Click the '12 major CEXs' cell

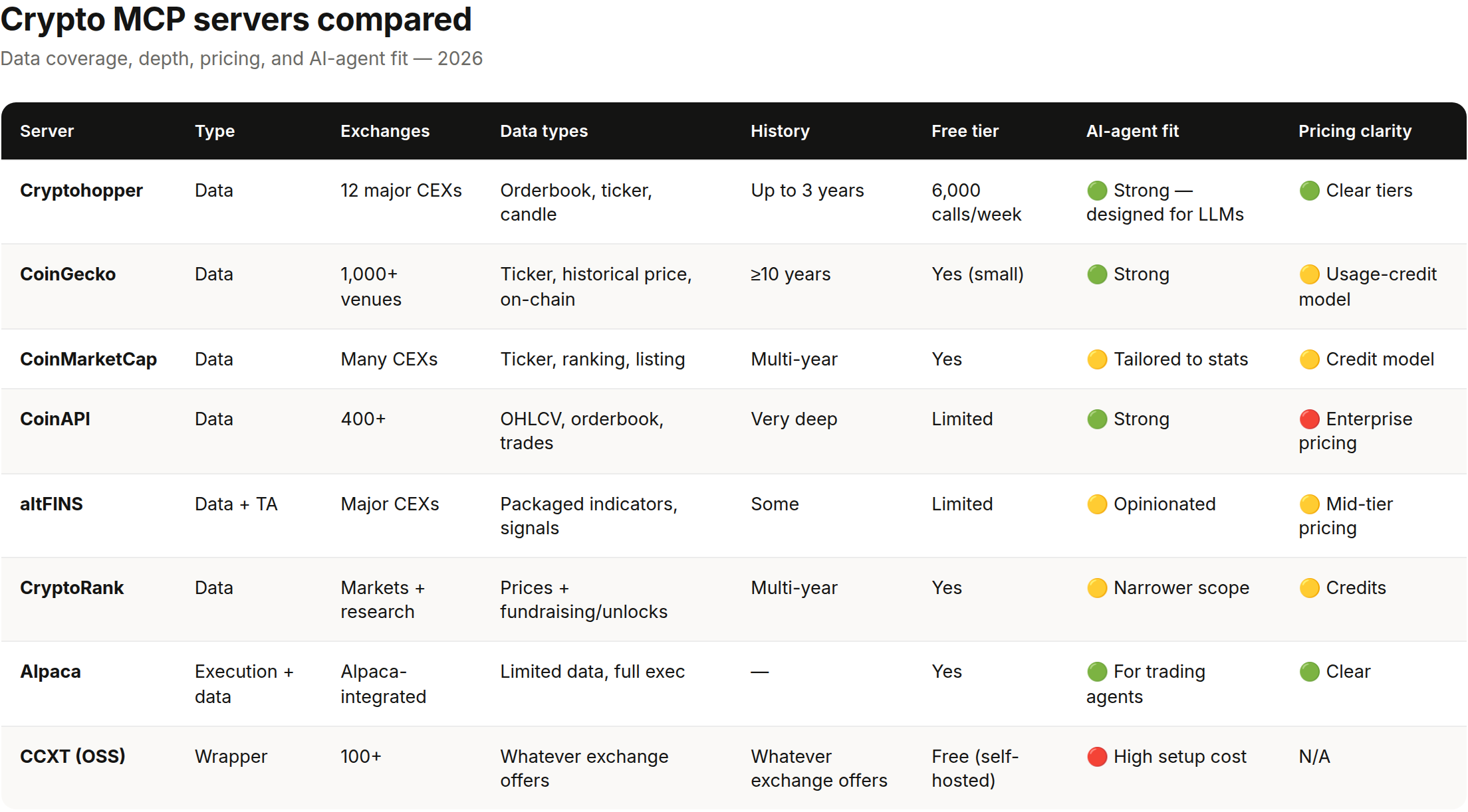coord(401,191)
